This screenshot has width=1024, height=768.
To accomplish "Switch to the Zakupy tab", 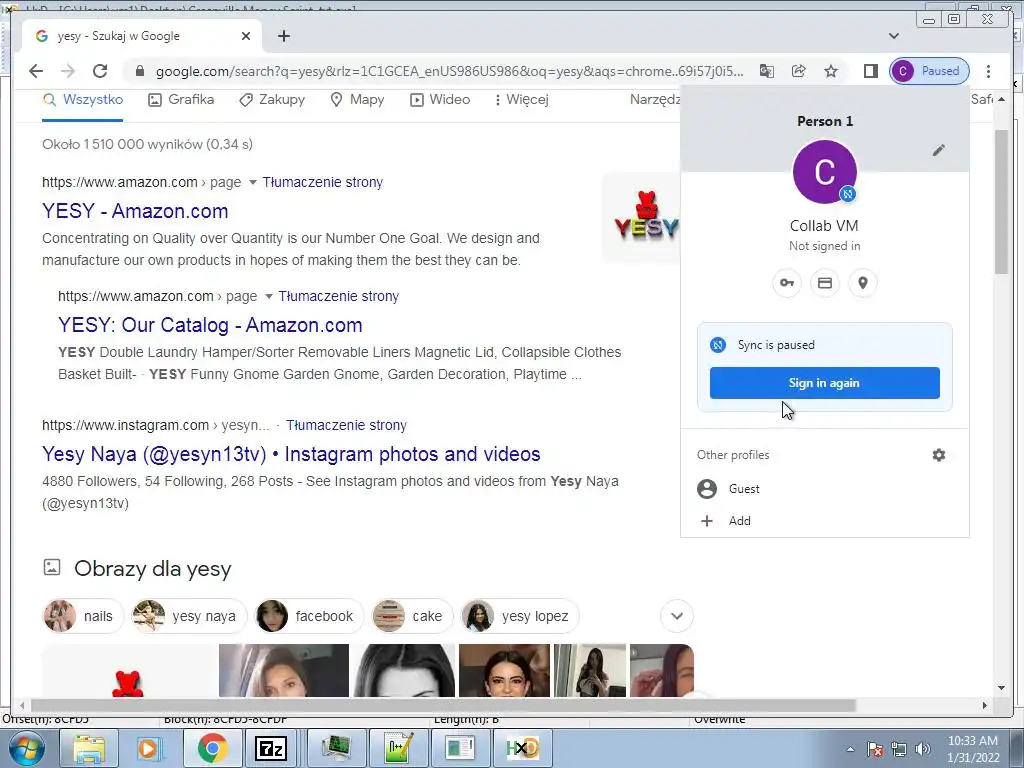I will click(272, 100).
